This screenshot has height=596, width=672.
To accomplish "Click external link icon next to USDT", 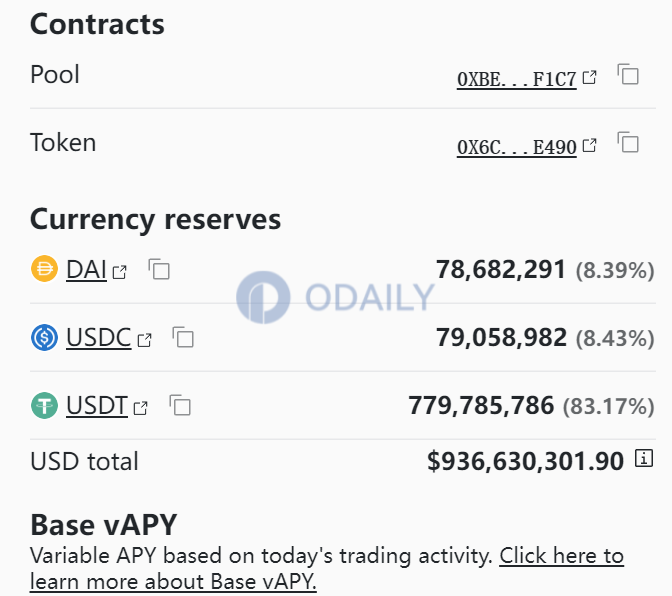I will tap(141, 408).
